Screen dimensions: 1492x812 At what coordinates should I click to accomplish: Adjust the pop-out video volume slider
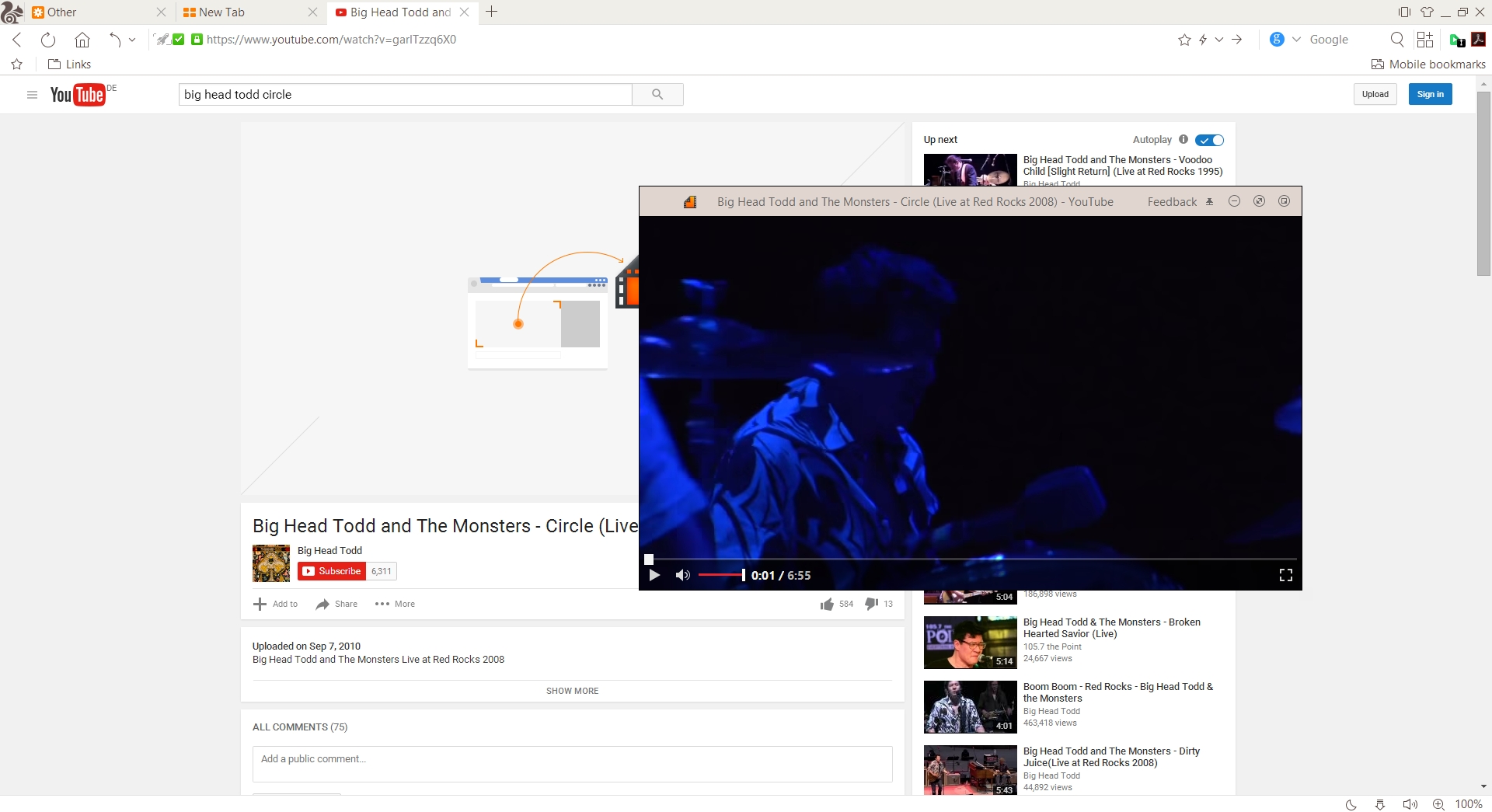coord(721,575)
